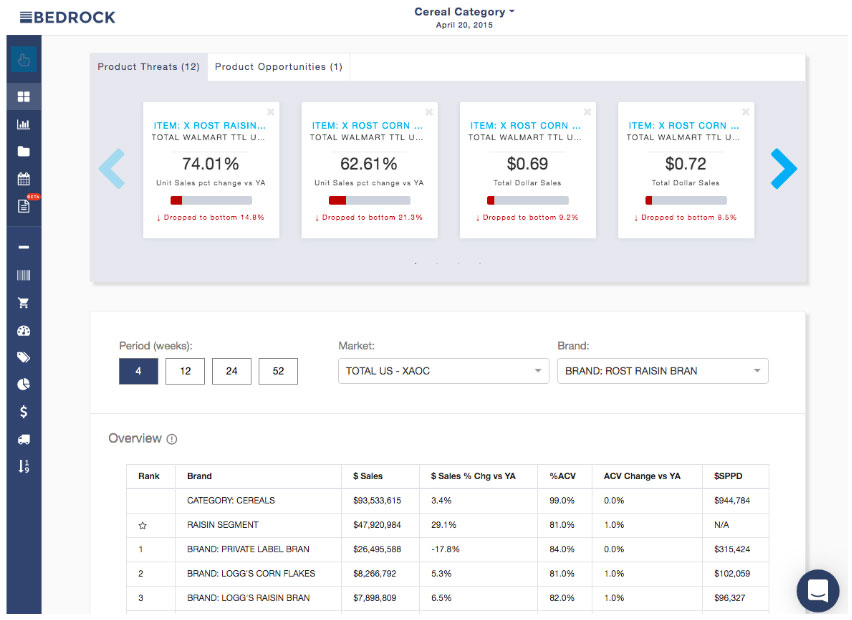Screen dimensions: 852x620
Task: Click the Overview info icon
Action: (x=172, y=439)
